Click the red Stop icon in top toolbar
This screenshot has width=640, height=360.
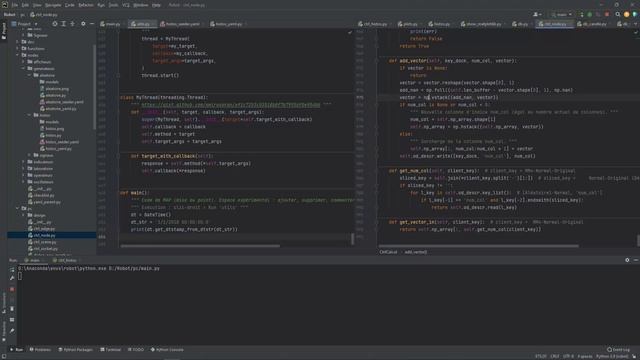(607, 14)
